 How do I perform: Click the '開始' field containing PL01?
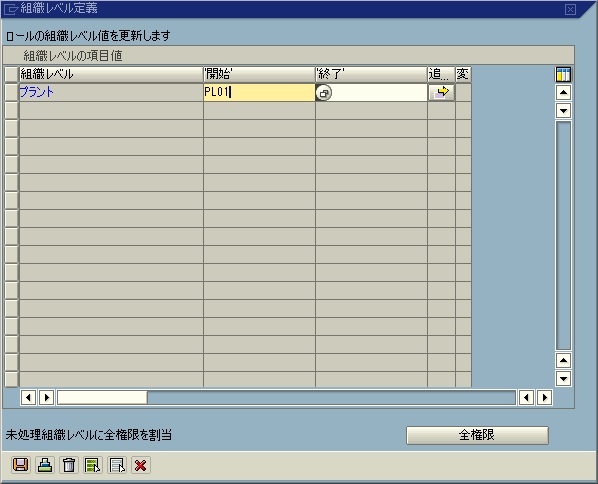pos(259,92)
